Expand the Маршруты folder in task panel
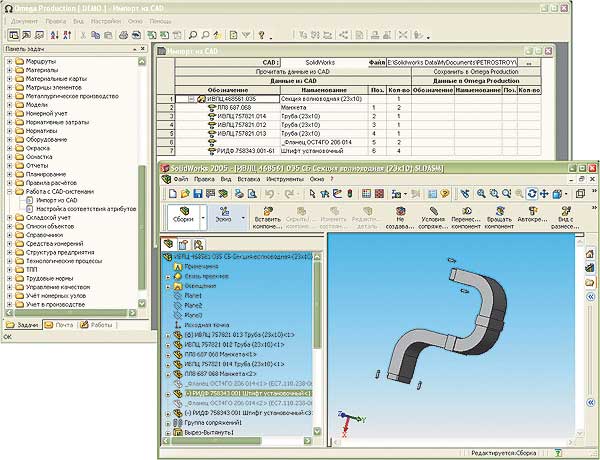Screen dimensions: 600x460 click(x=10, y=61)
